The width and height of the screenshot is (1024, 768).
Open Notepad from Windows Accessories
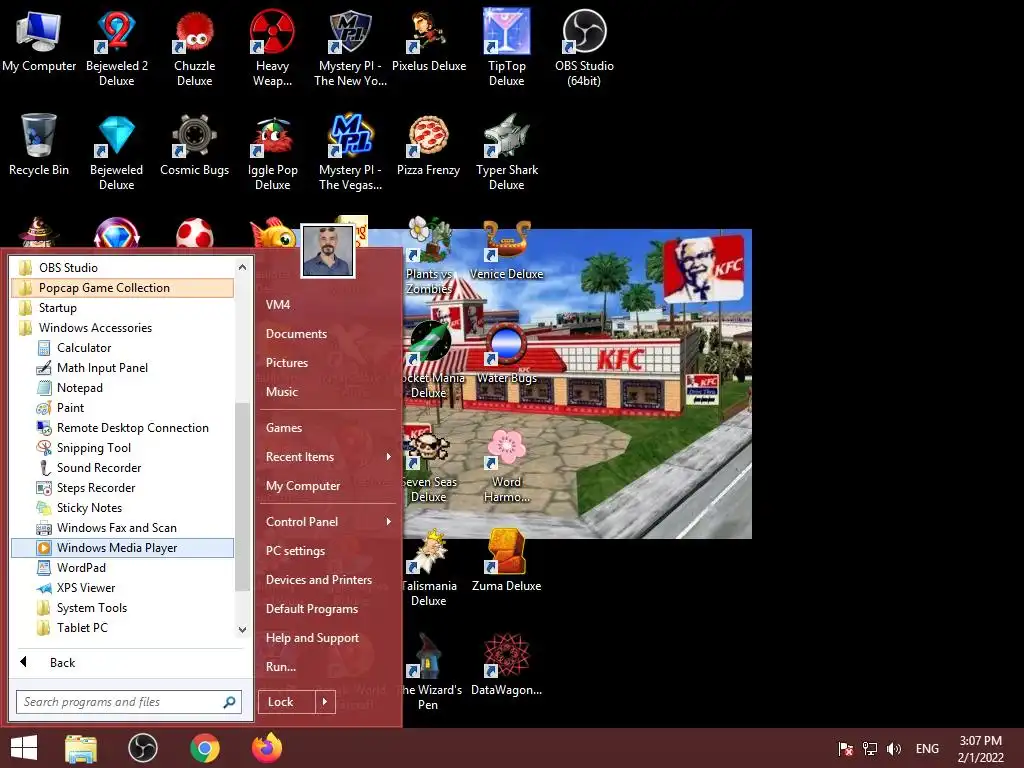pyautogui.click(x=122, y=388)
